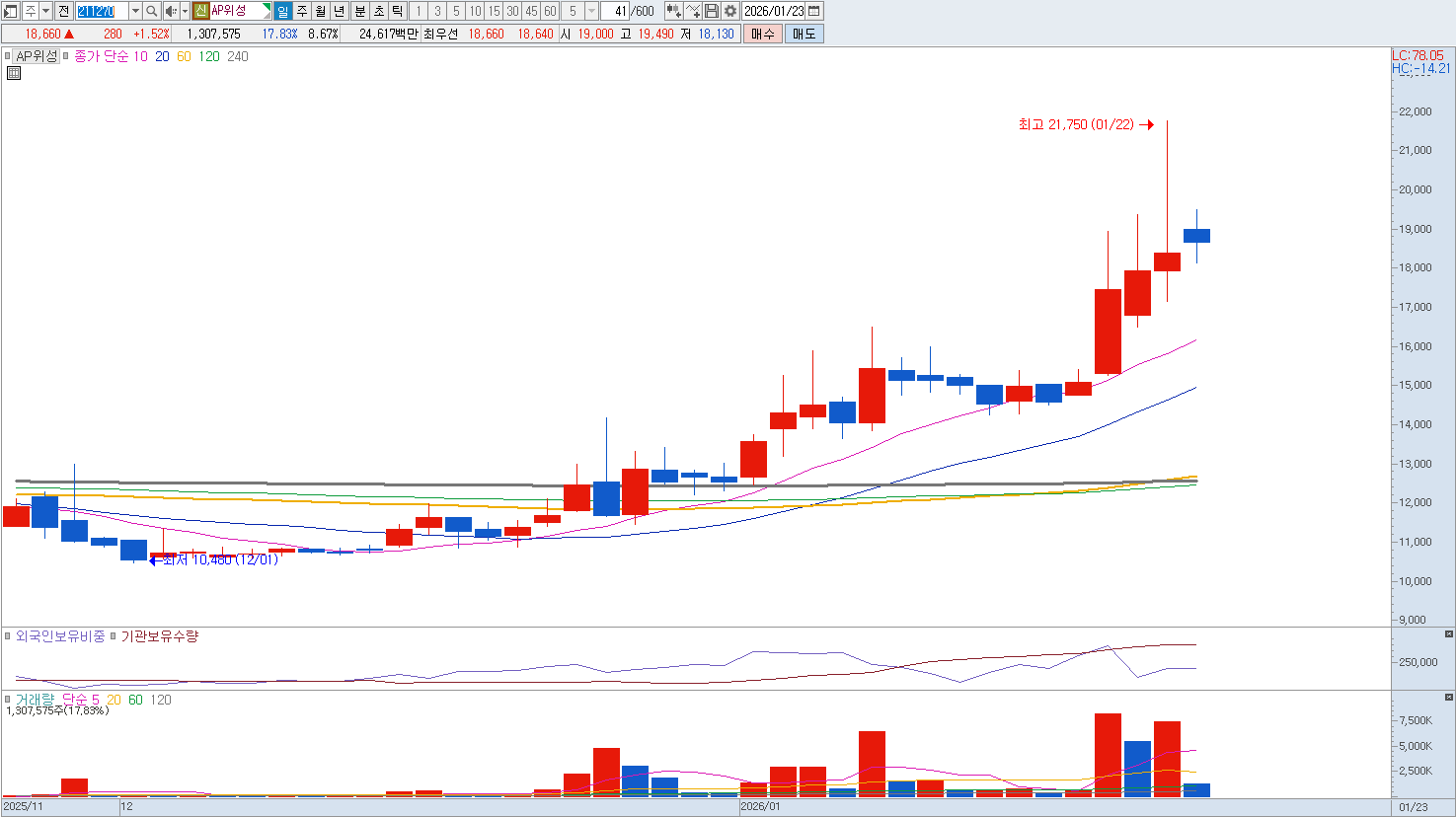
Task: Close the 외국인보유비중 indicator panel
Action: pyautogui.click(x=1448, y=633)
